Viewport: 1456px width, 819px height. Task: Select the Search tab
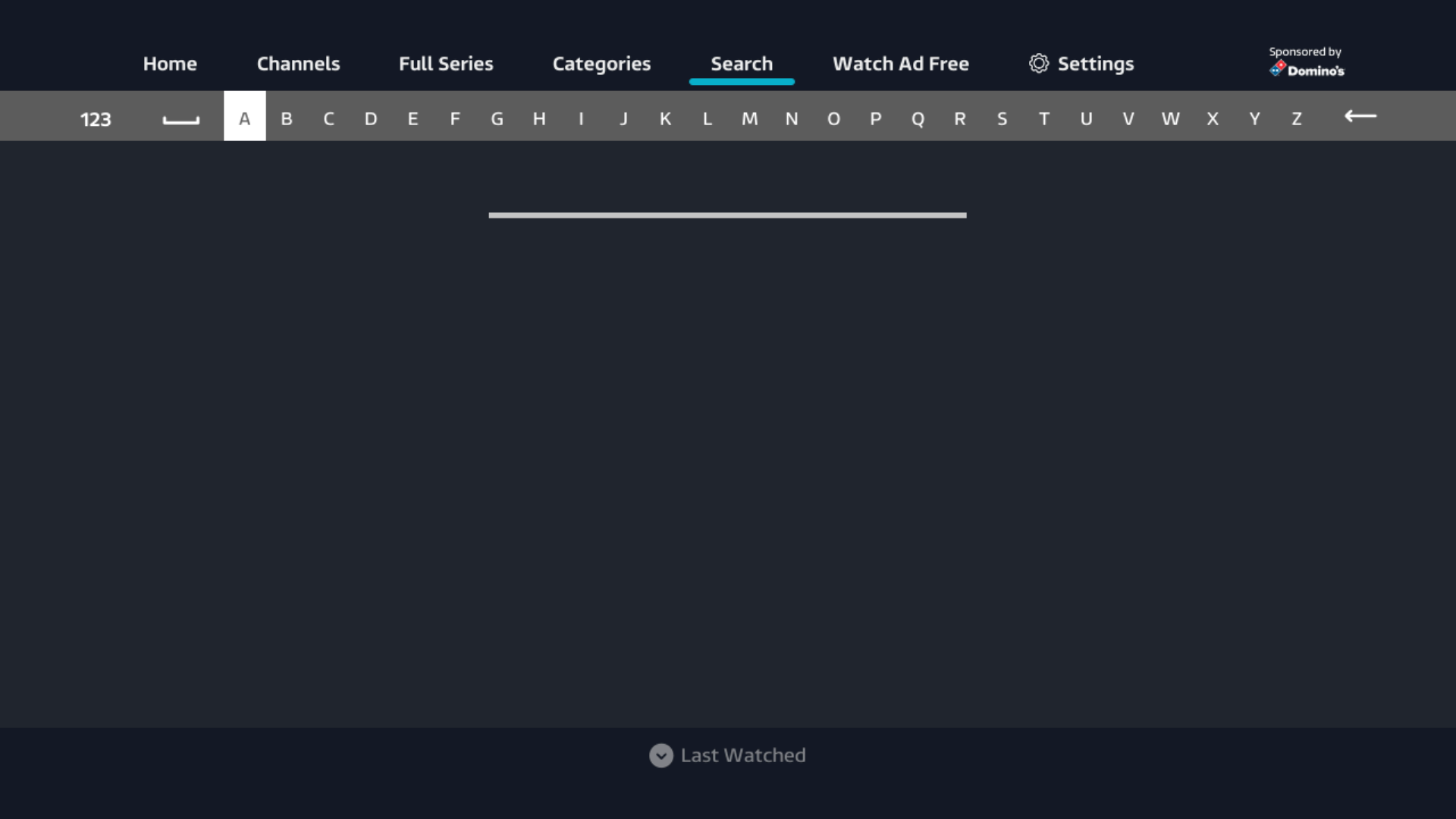(x=742, y=64)
